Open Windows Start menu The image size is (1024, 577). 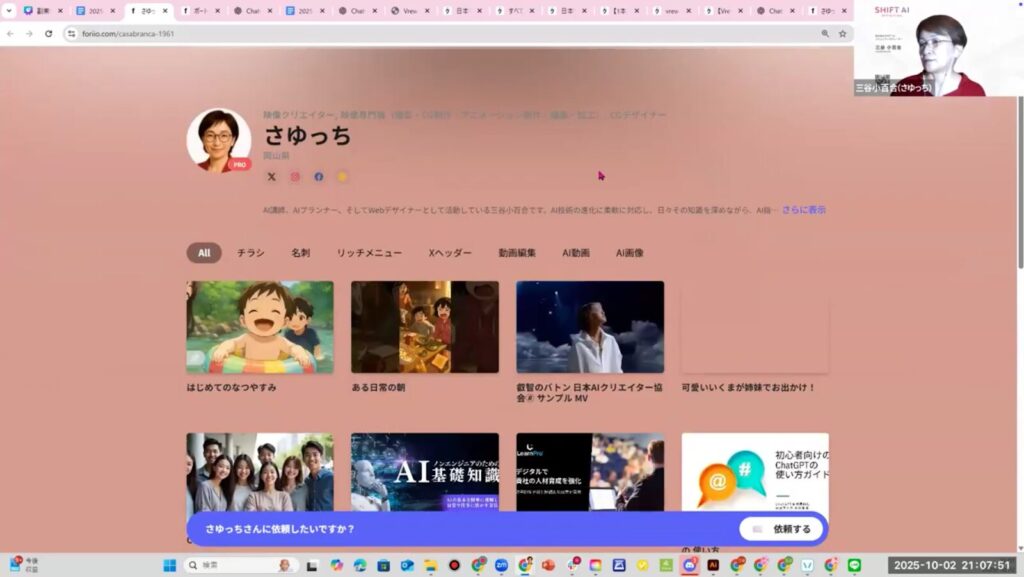point(170,565)
